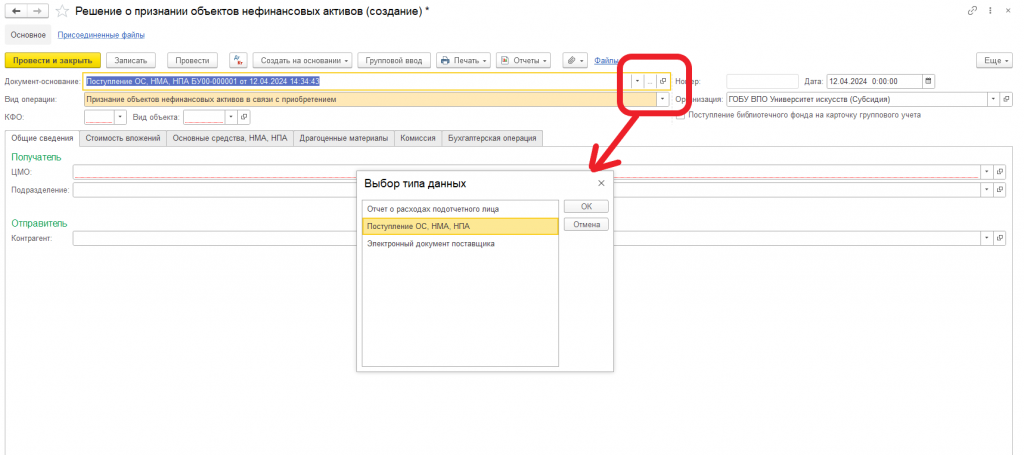Click the Документ-основание input field
This screenshot has height=455, width=1024.
coord(357,82)
